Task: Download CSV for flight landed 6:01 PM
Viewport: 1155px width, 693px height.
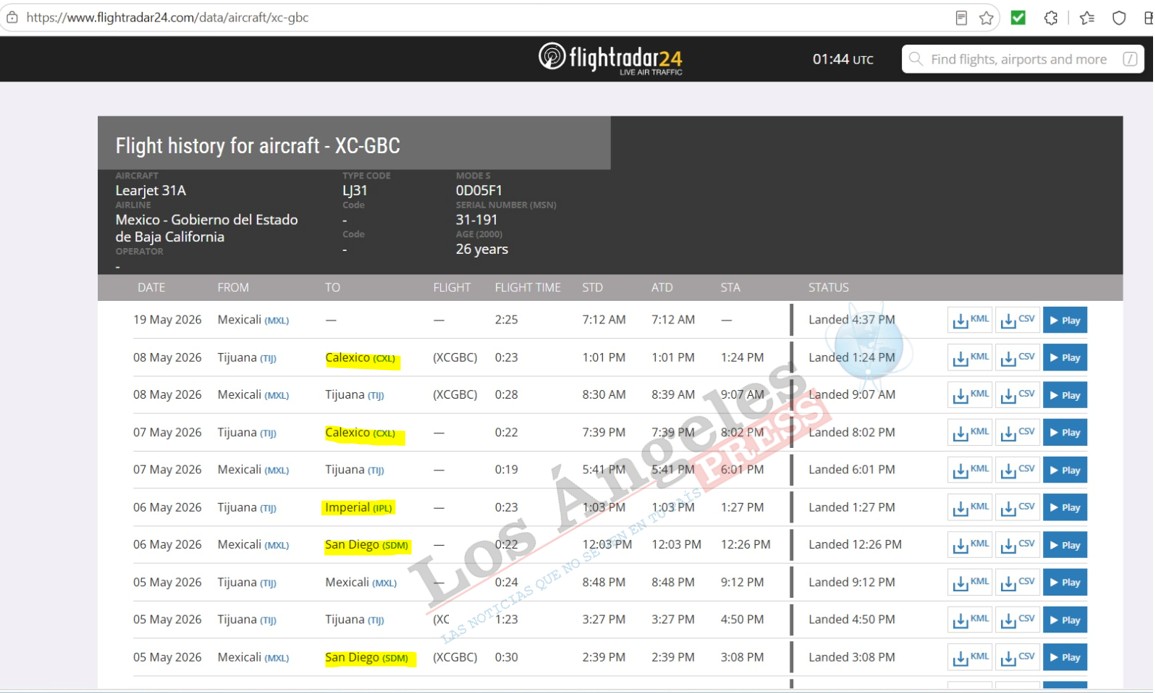Action: (x=1017, y=470)
